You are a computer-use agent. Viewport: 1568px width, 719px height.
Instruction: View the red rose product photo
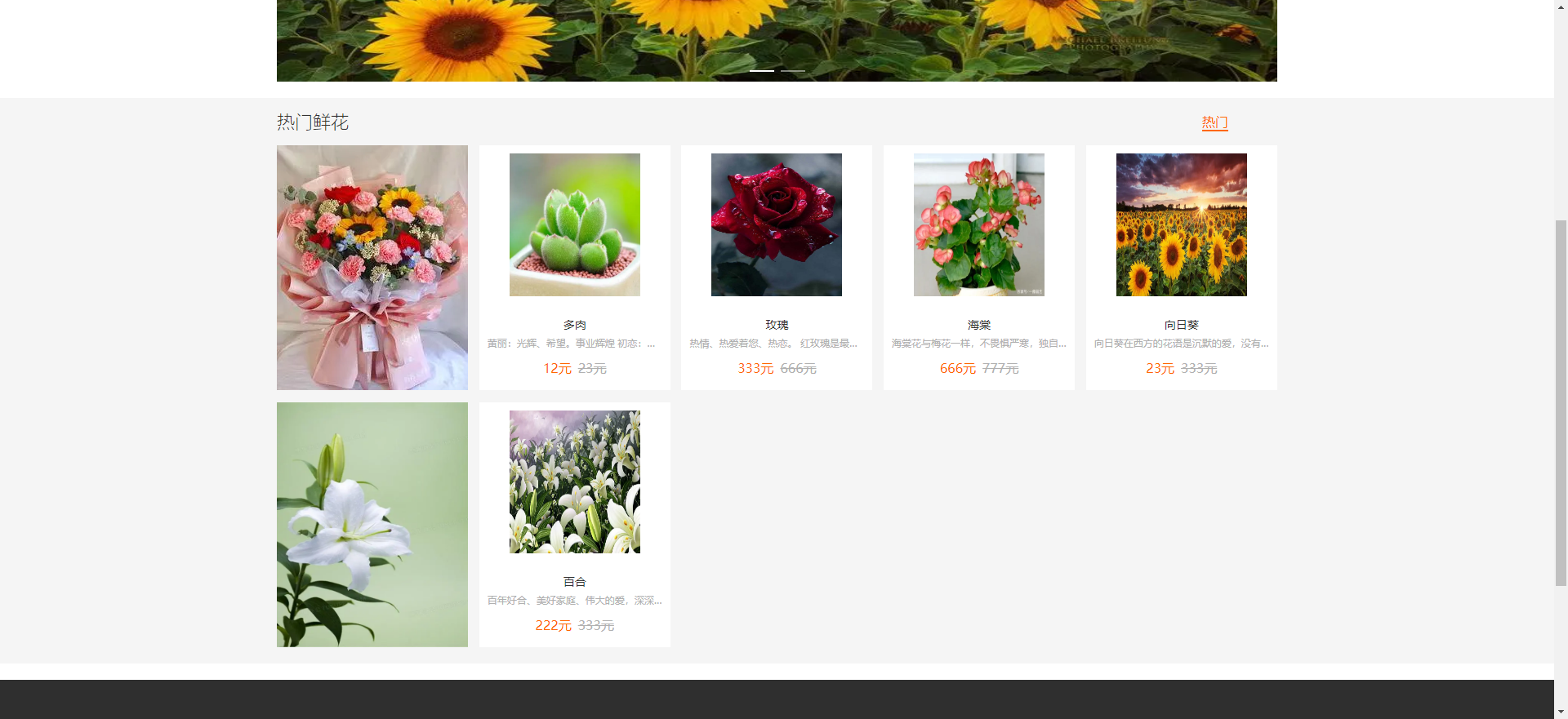pos(776,224)
